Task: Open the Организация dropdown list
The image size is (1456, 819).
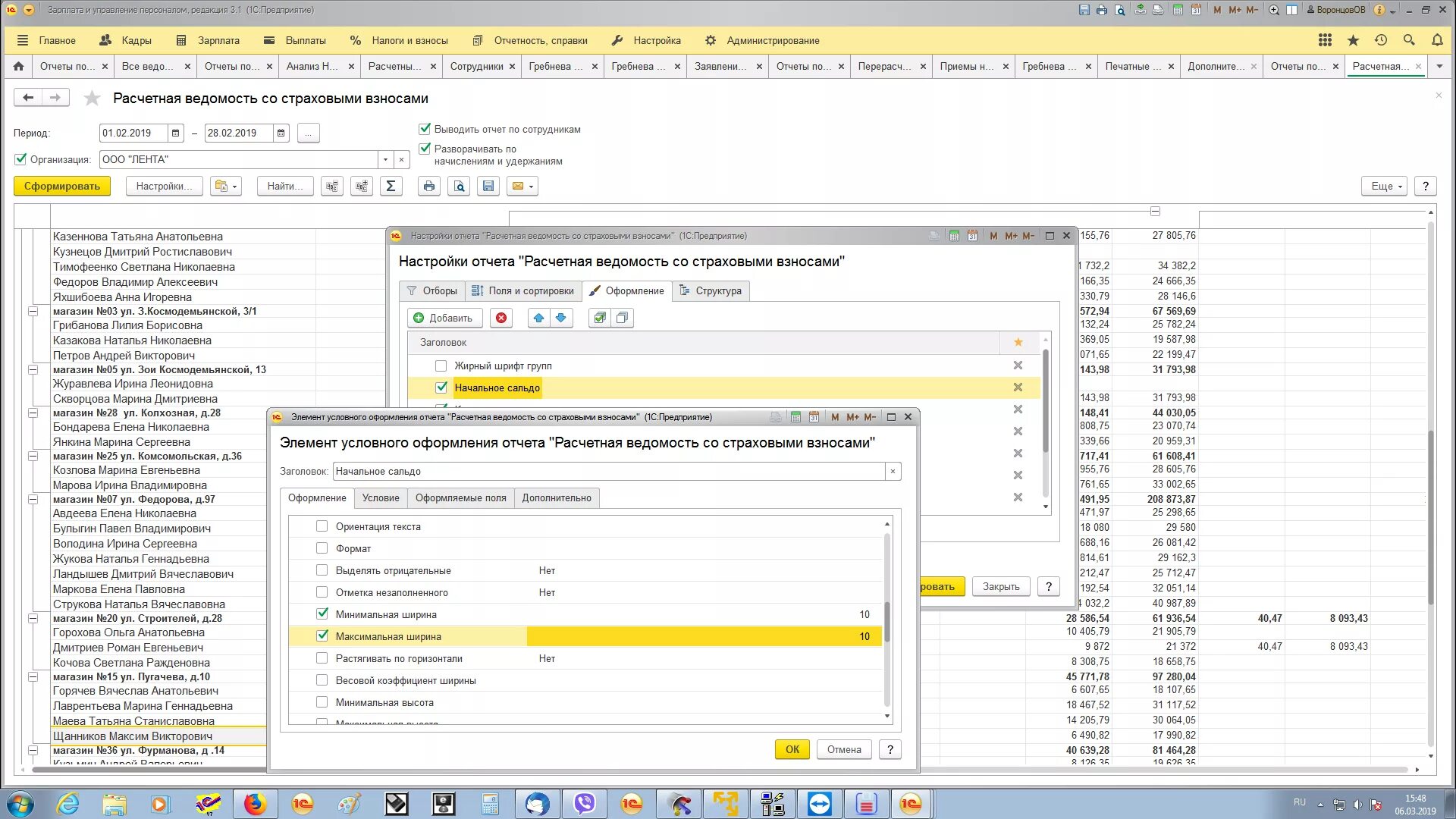Action: [x=385, y=159]
